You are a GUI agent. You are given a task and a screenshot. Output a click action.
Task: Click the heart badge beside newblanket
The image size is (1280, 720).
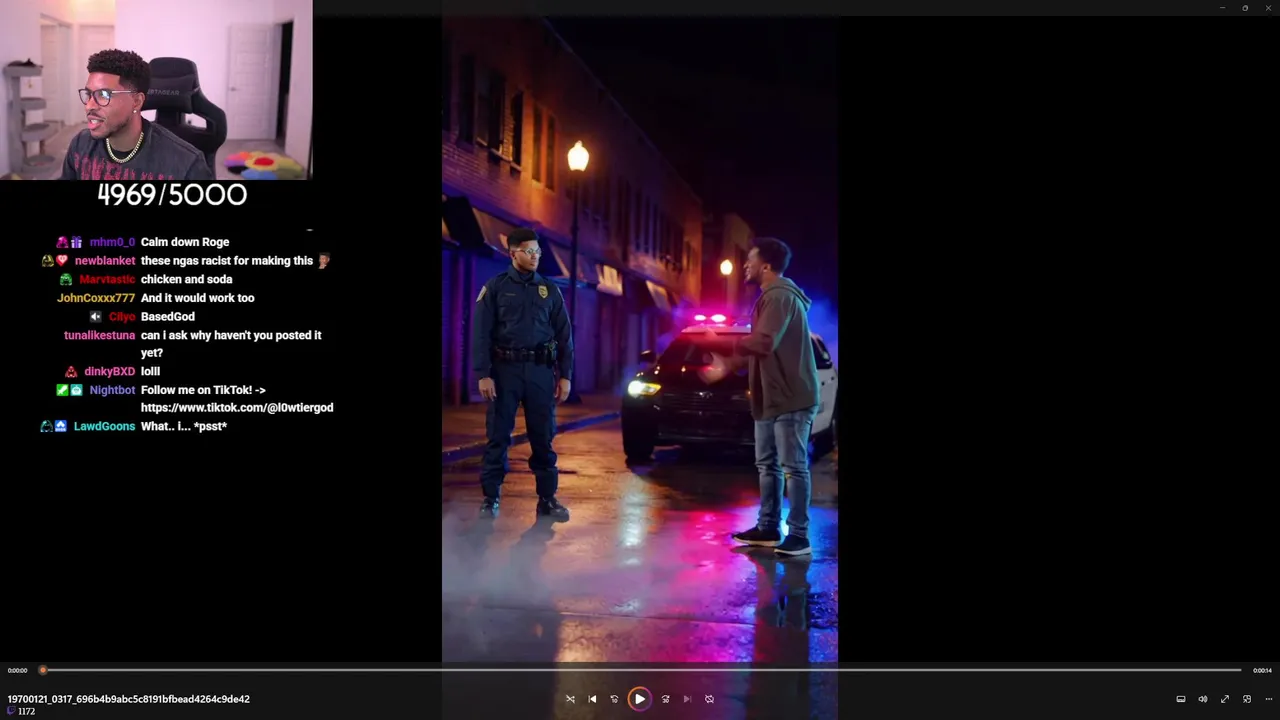[62, 261]
